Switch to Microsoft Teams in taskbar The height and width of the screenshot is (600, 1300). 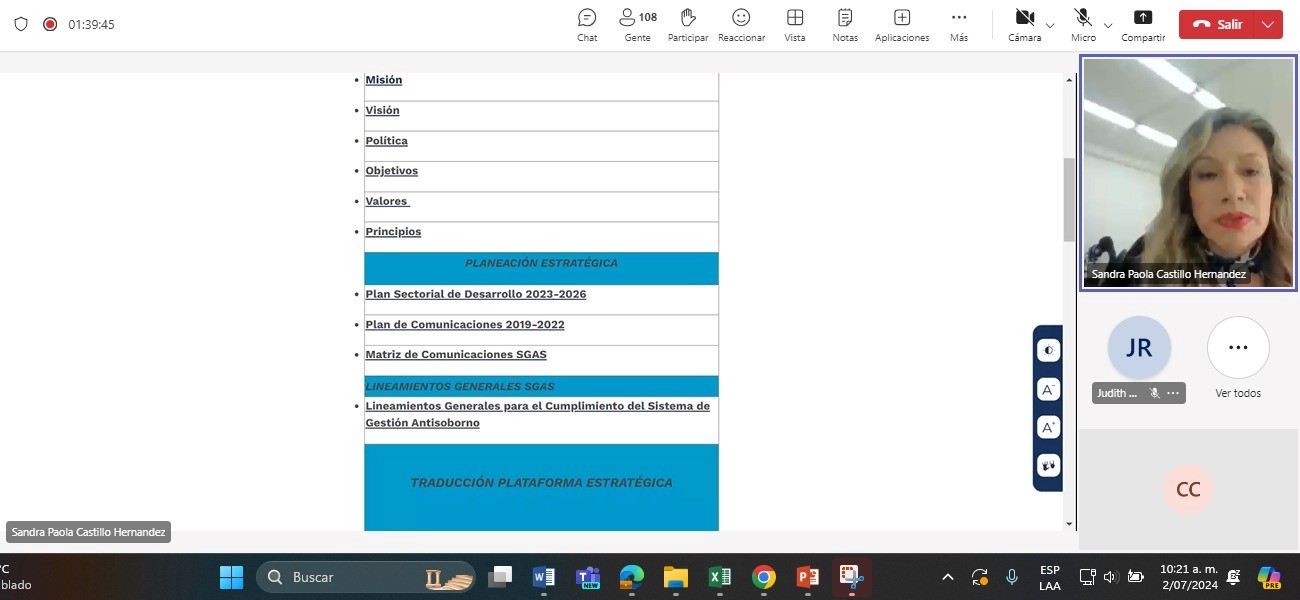pyautogui.click(x=588, y=577)
